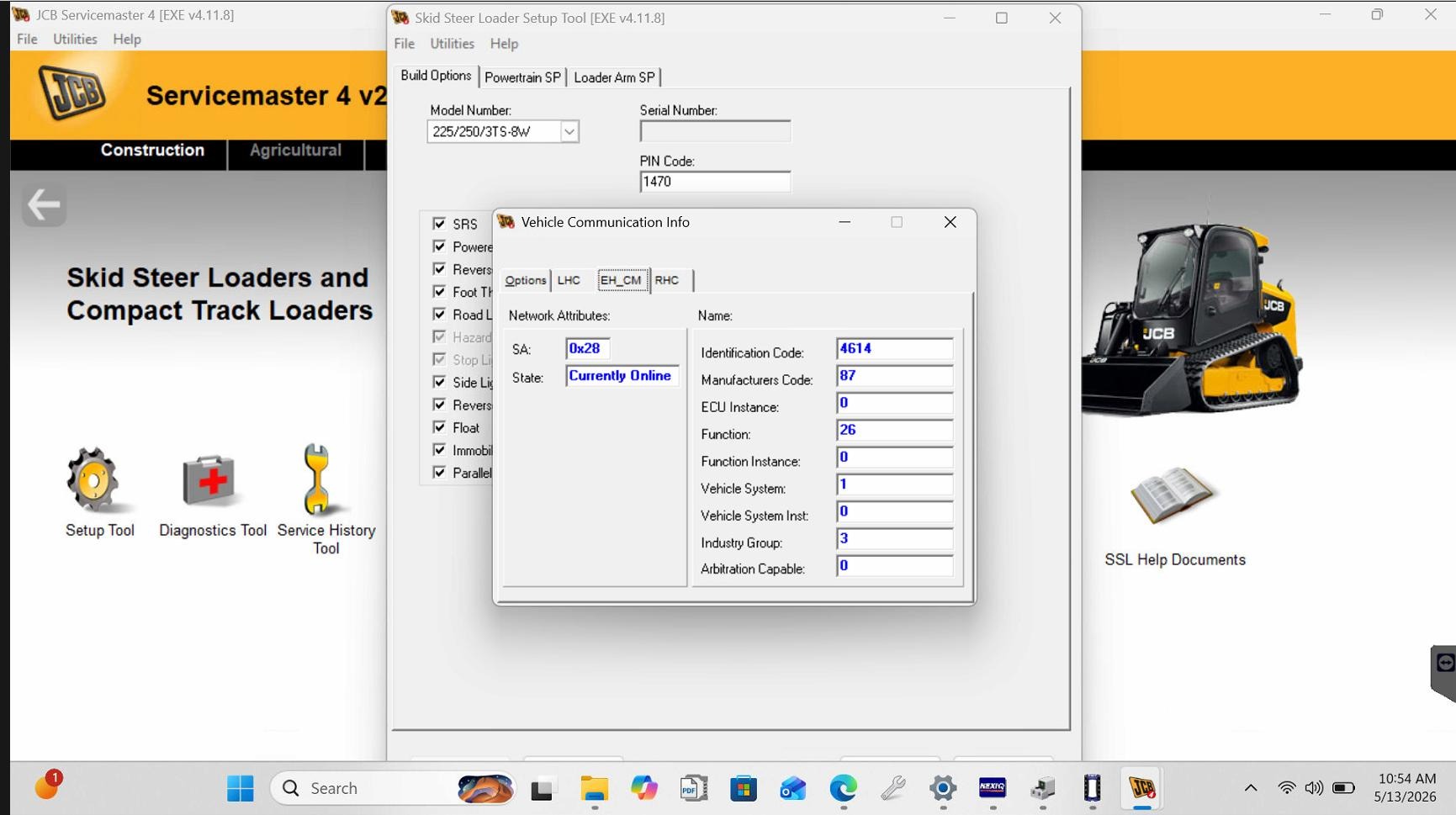Open Help menu in Setup Tool window

(504, 44)
